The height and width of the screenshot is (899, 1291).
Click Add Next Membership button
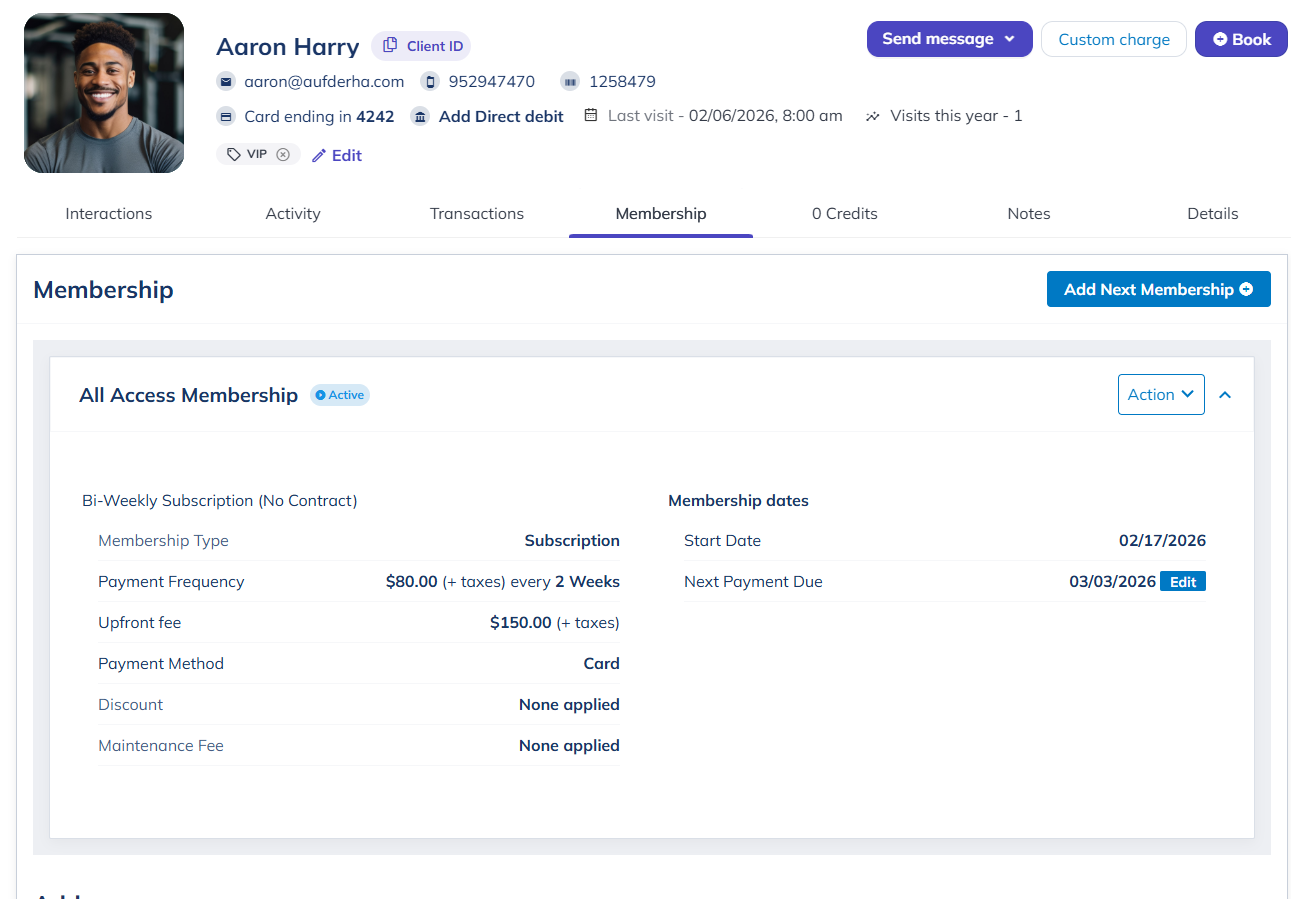(x=1159, y=289)
